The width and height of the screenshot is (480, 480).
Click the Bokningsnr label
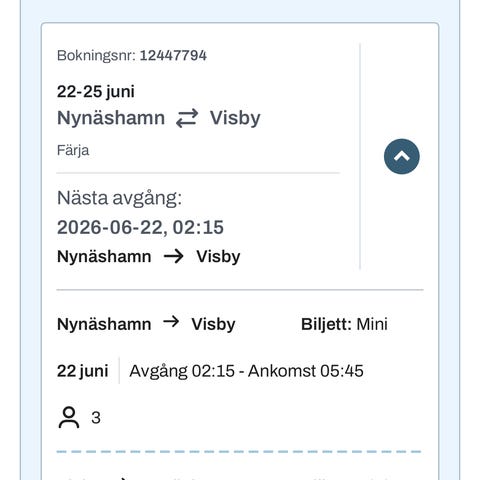(96, 55)
